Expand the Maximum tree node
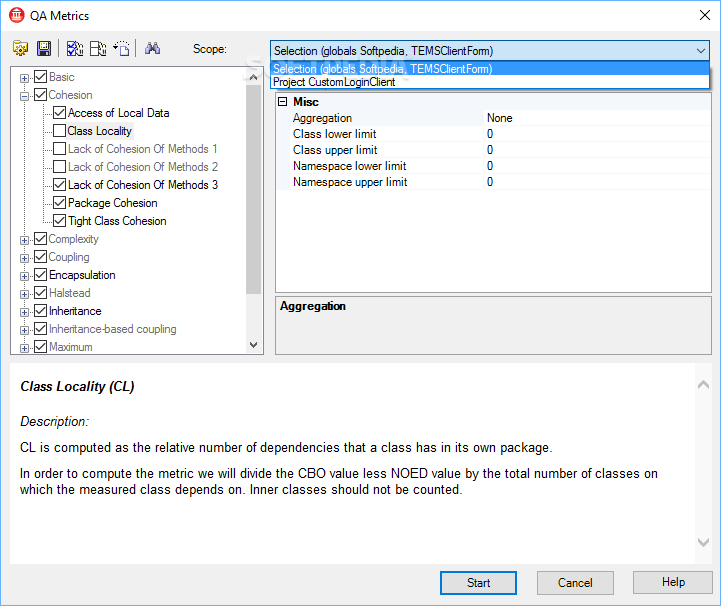The width and height of the screenshot is (721, 606). [24, 348]
